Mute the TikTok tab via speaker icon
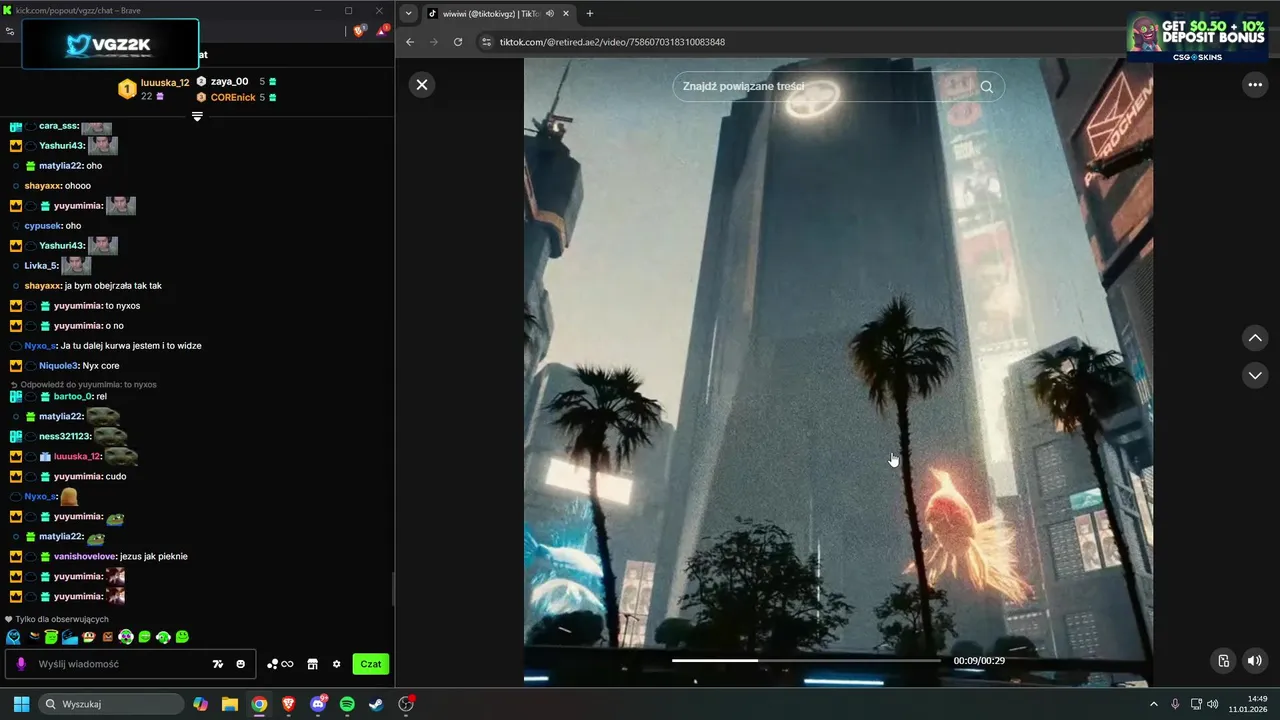The height and width of the screenshot is (720, 1280). [550, 13]
